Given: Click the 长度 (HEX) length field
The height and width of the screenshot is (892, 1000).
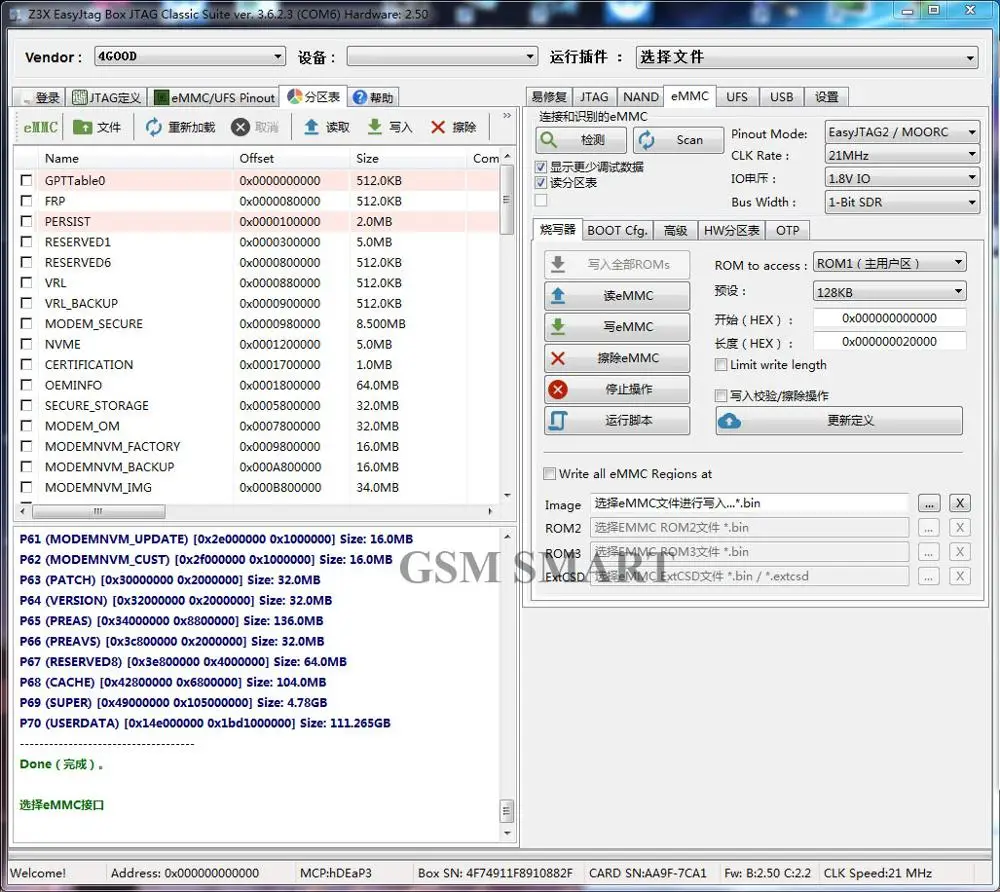Looking at the screenshot, I should 889,342.
